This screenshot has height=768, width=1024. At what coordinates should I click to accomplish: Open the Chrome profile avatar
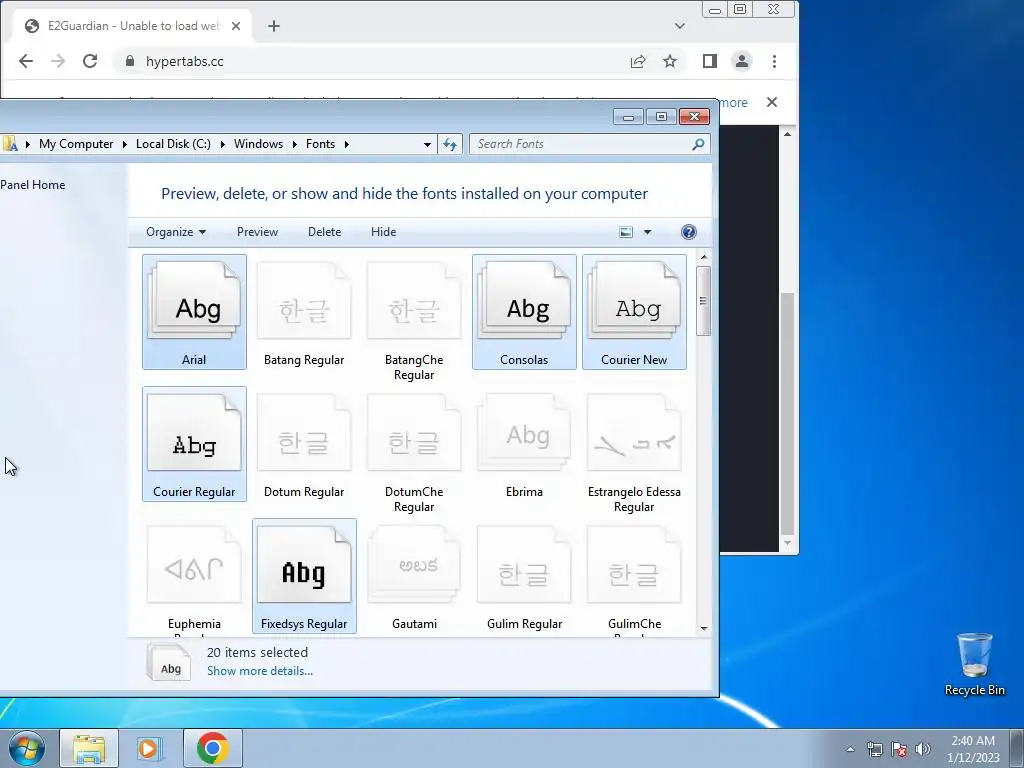(742, 61)
